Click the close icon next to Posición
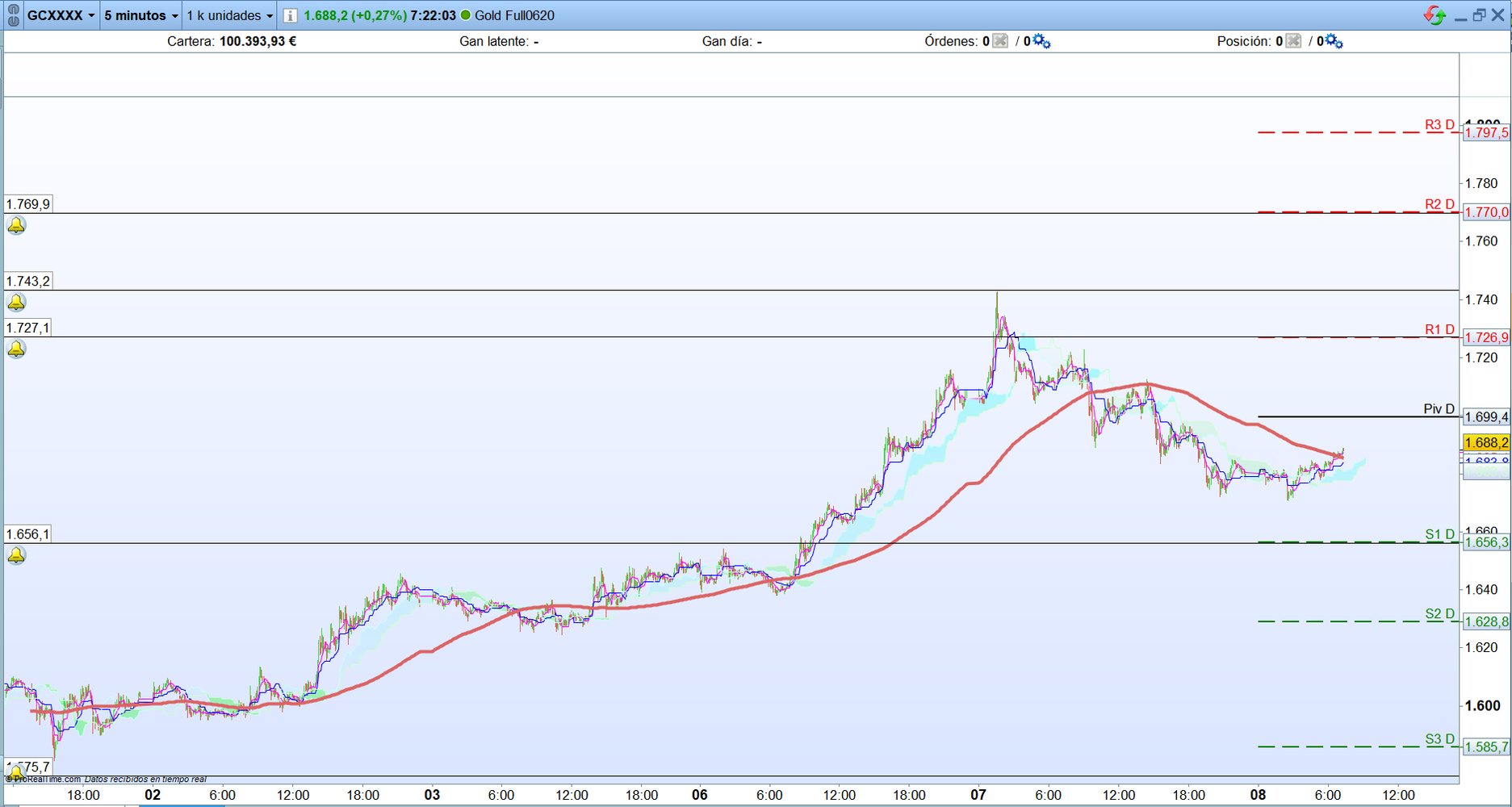The height and width of the screenshot is (807, 1512). (1293, 41)
